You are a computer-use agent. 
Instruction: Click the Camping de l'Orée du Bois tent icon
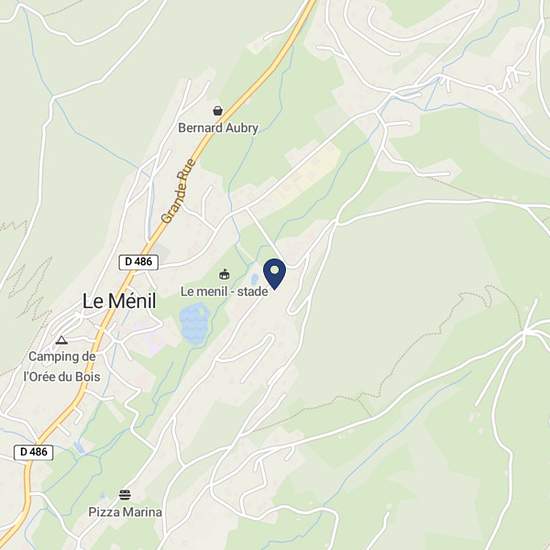(61, 340)
